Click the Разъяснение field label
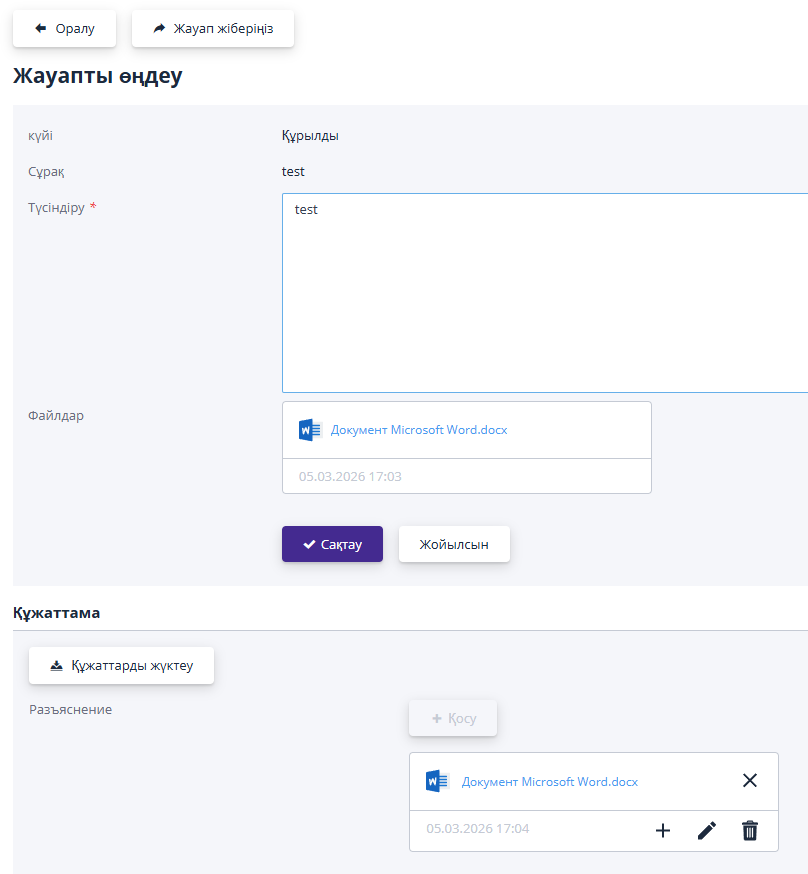The width and height of the screenshot is (808, 874). (x=70, y=710)
